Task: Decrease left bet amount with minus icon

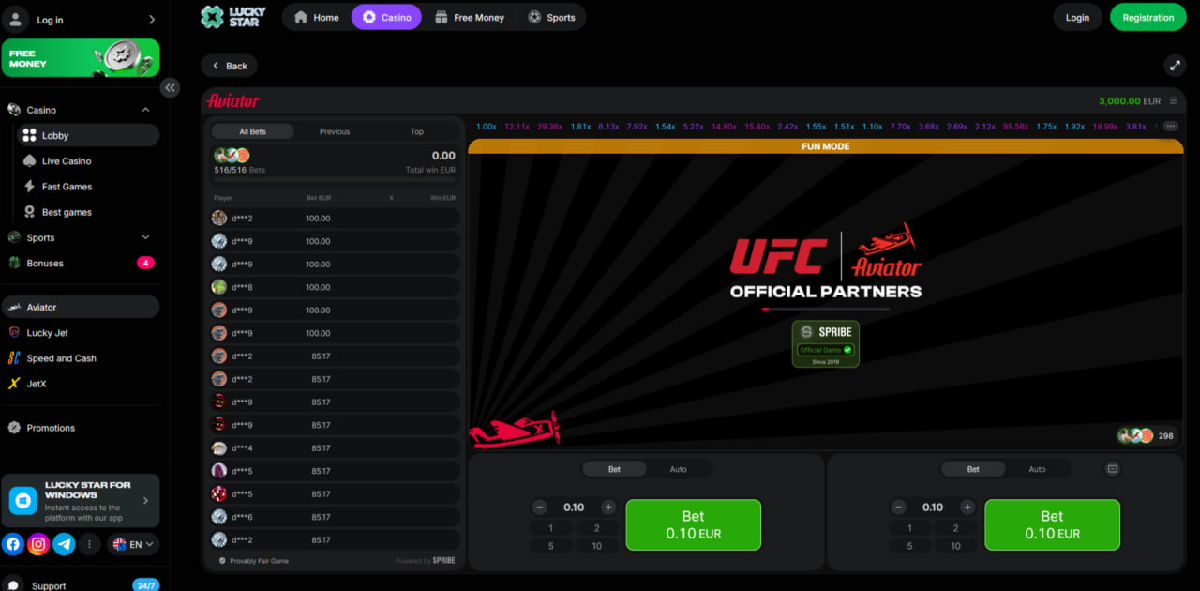Action: 540,507
